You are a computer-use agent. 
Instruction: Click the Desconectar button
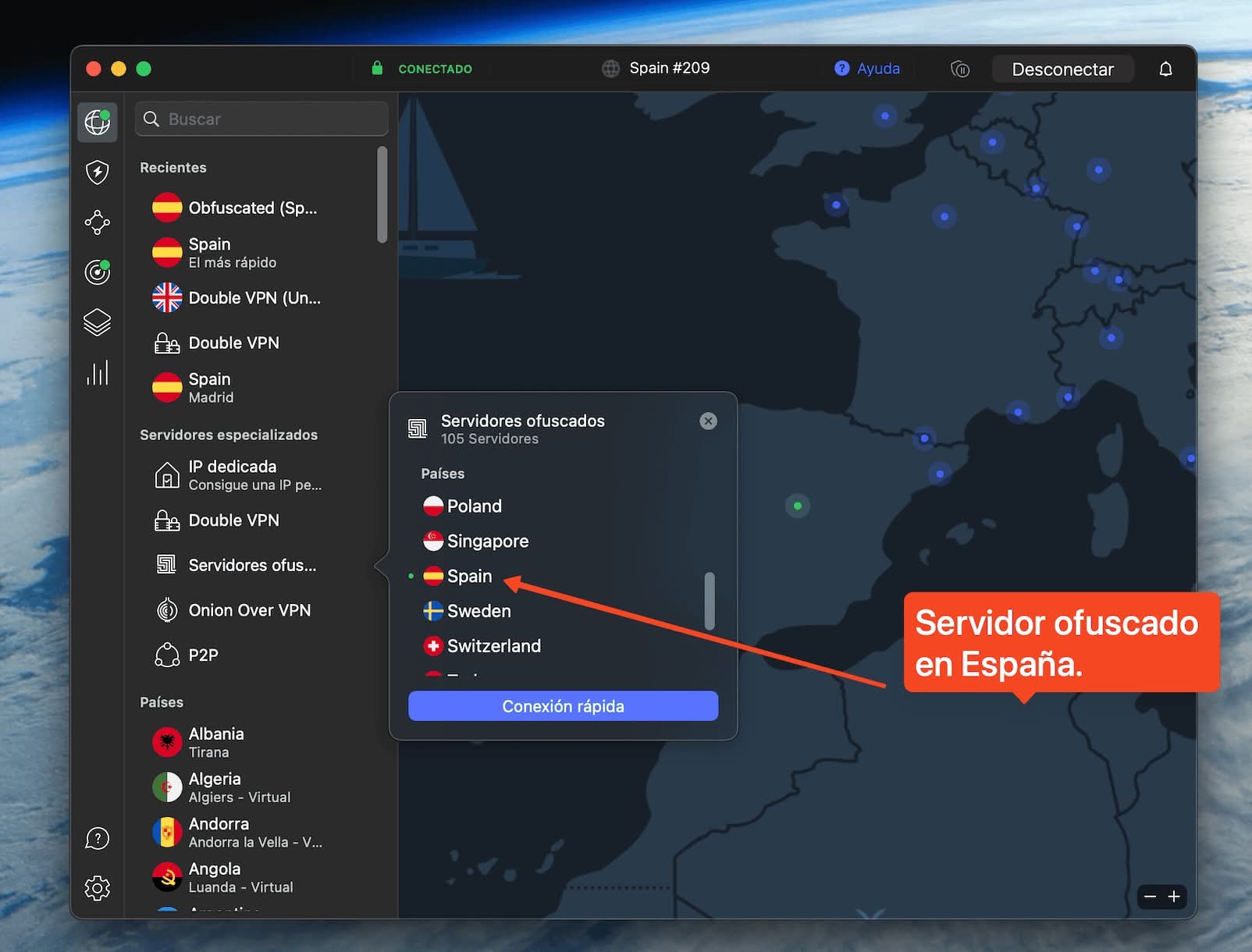(1062, 69)
